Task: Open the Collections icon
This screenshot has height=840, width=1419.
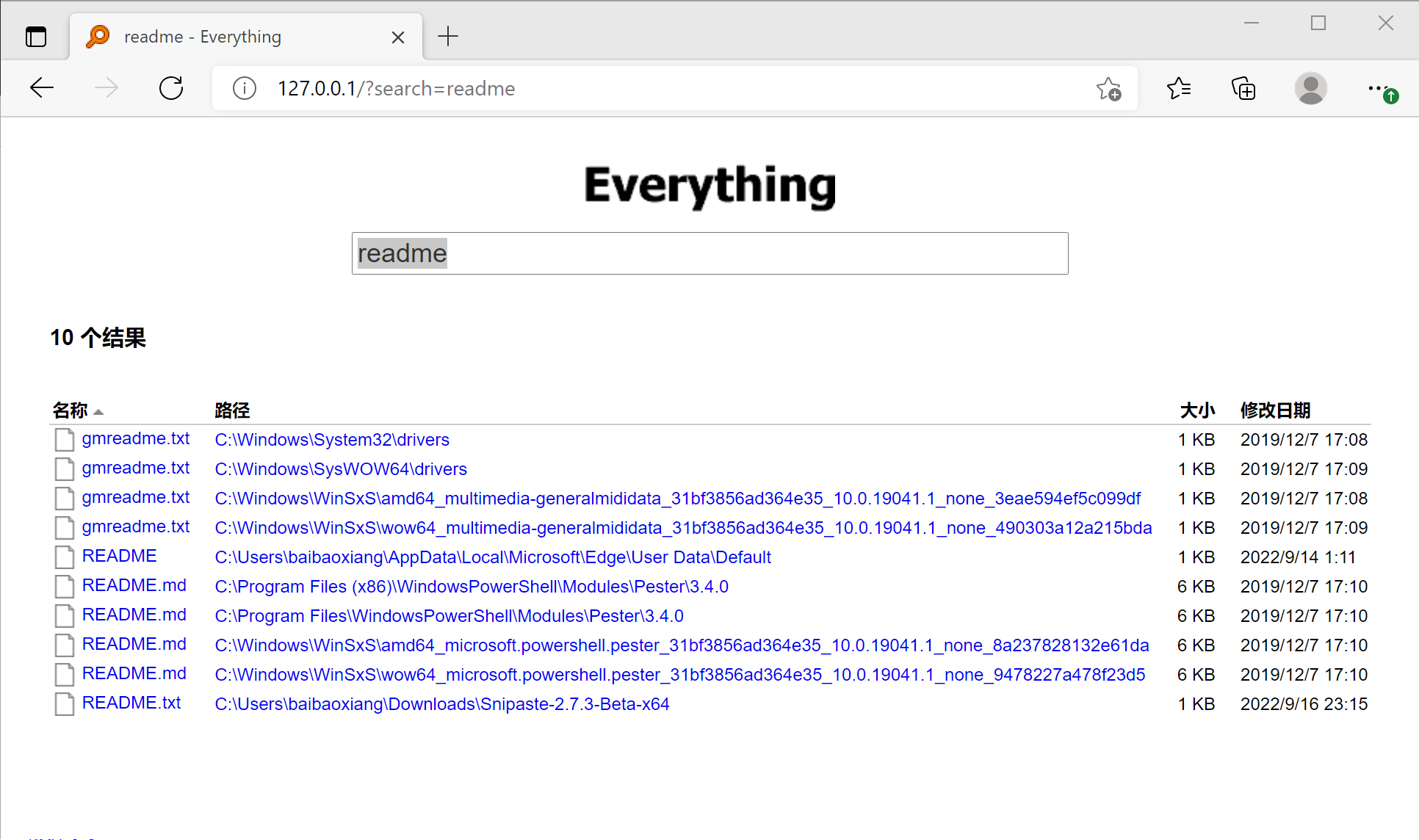Action: pyautogui.click(x=1243, y=88)
